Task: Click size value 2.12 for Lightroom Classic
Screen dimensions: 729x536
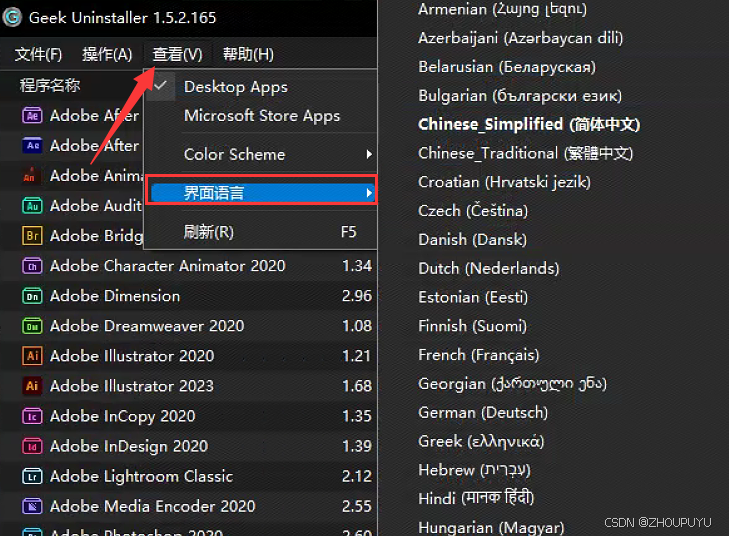Action: point(357,476)
